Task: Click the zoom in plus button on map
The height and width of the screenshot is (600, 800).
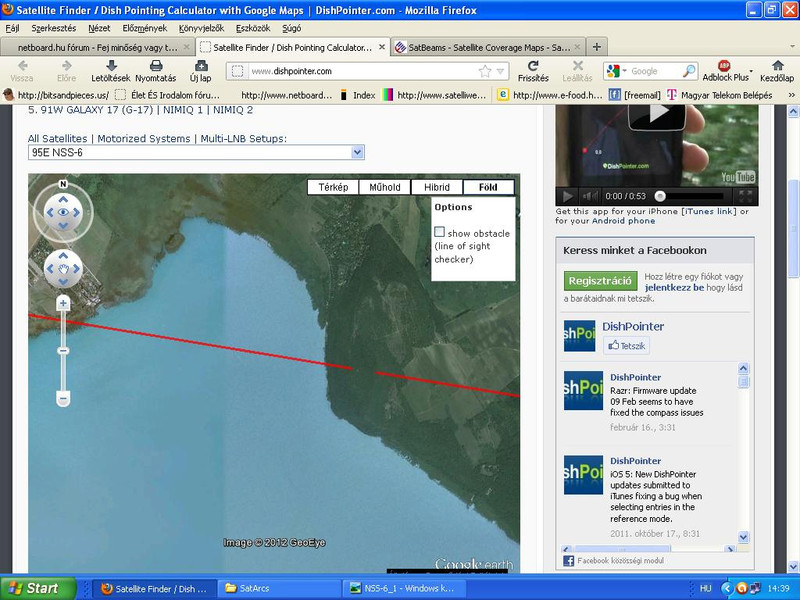Action: tap(63, 302)
